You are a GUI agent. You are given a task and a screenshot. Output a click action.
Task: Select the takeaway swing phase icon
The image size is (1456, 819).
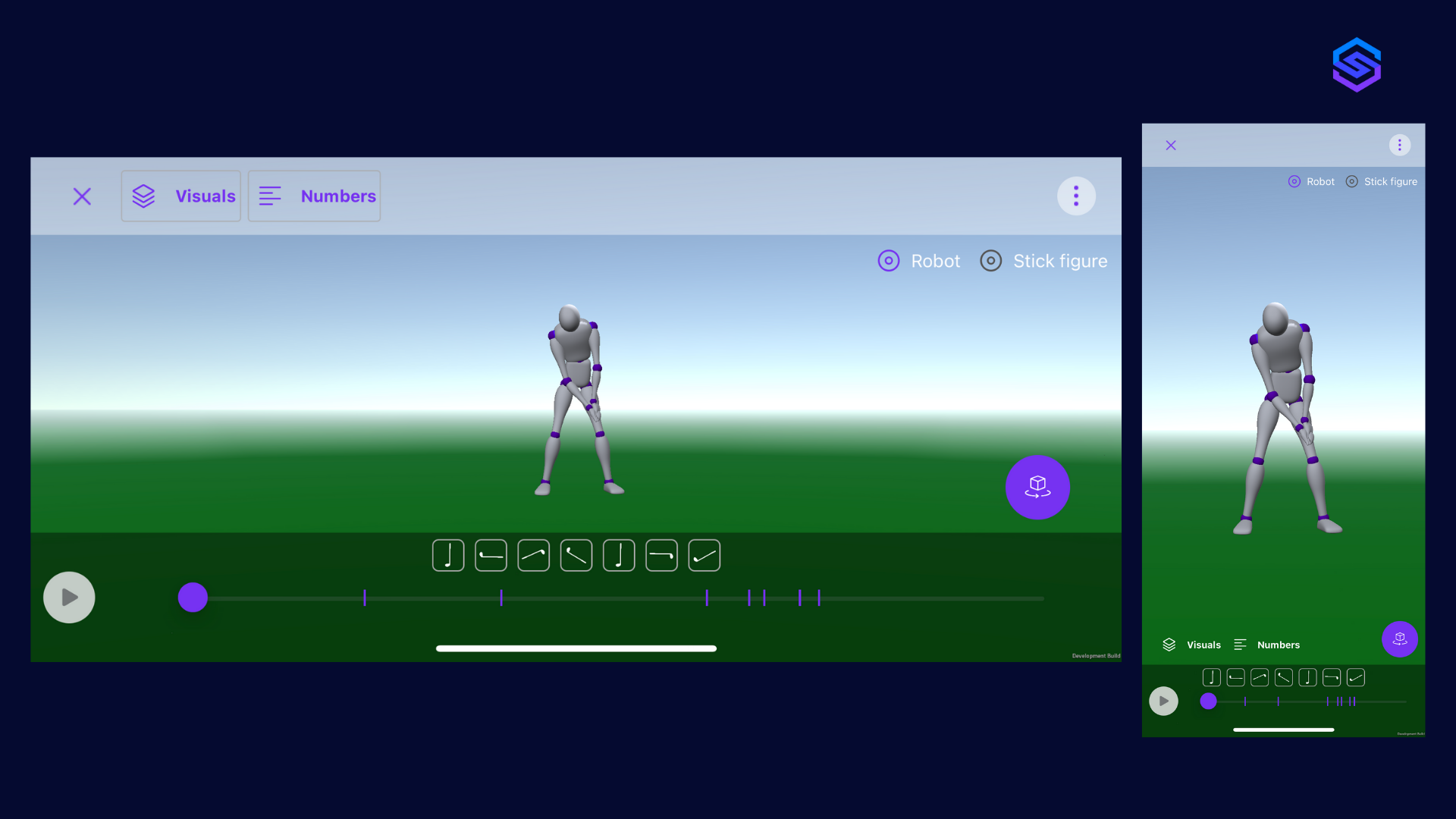click(x=491, y=555)
